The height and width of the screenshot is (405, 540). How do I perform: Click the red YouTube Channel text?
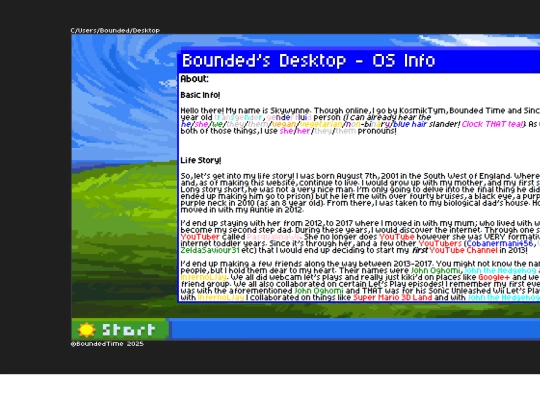[463, 250]
